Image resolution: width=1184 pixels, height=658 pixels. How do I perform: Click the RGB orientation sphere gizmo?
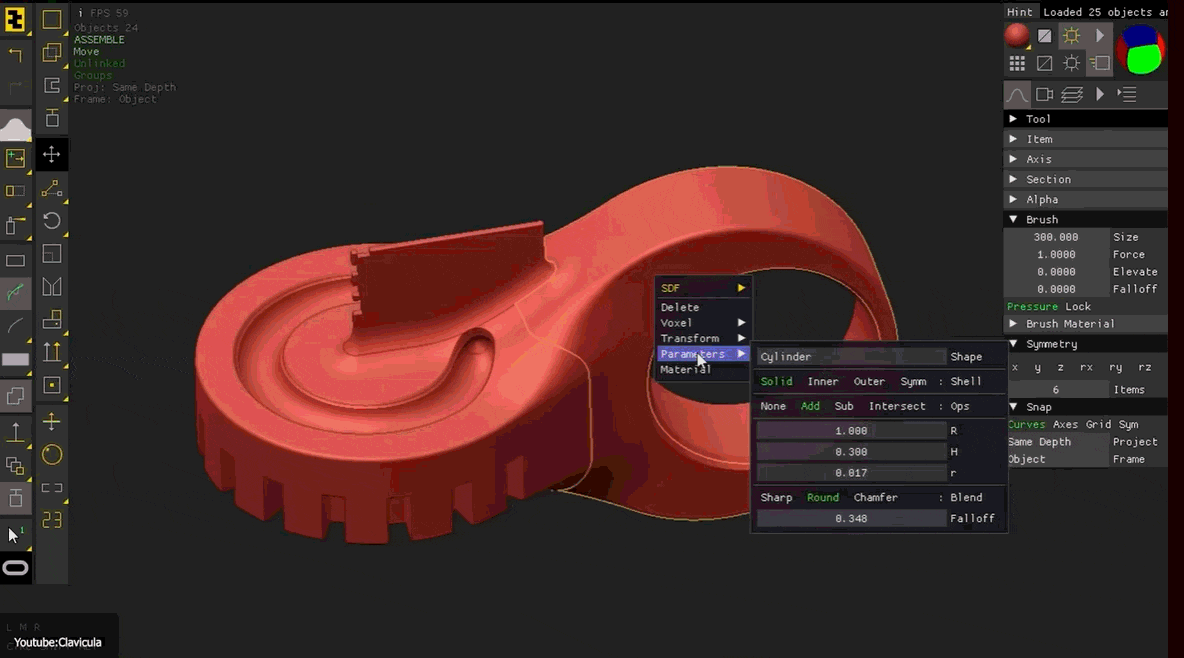[1141, 50]
